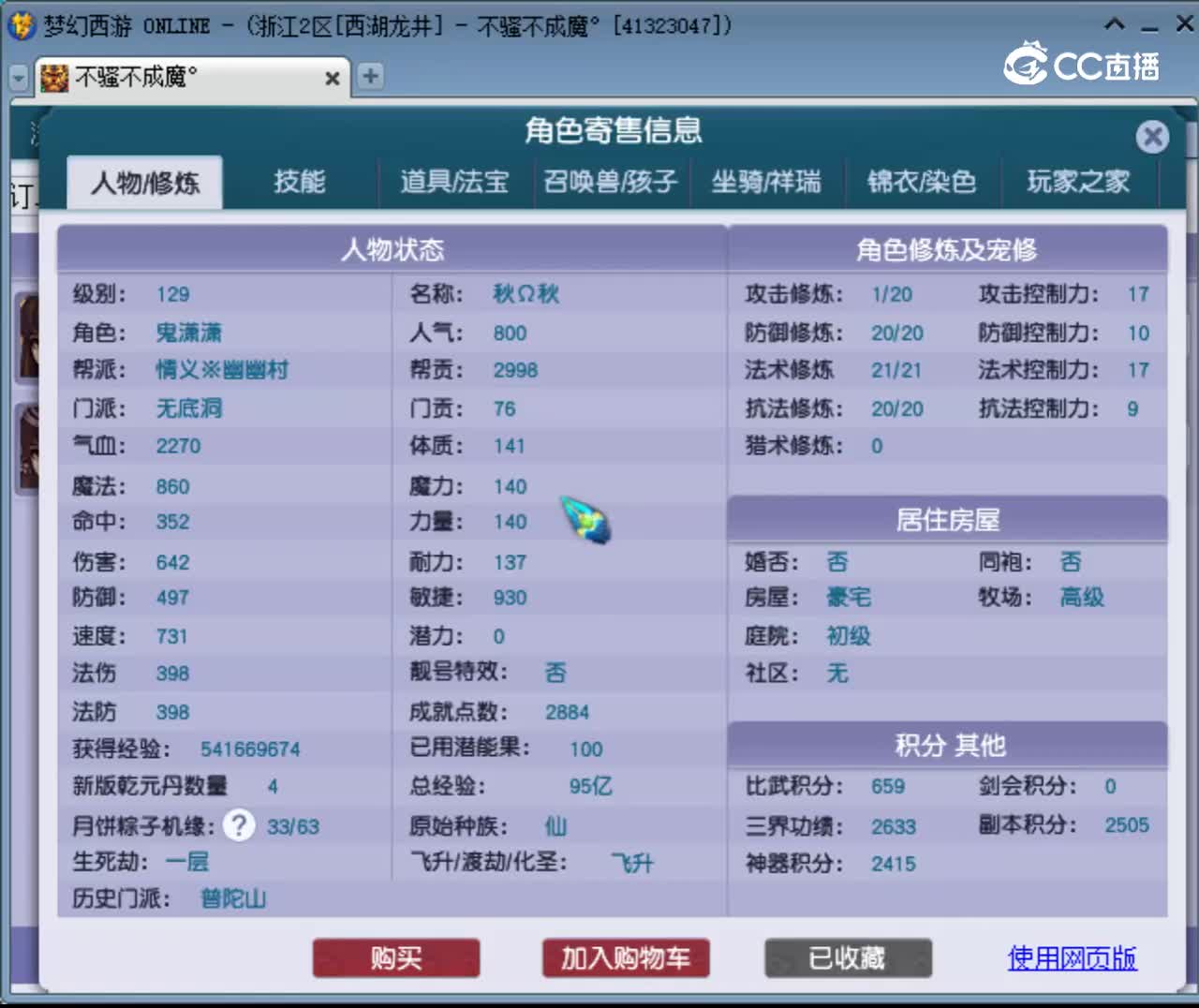Click the 敏捷 value 930
1199x1008 pixels.
click(x=511, y=598)
